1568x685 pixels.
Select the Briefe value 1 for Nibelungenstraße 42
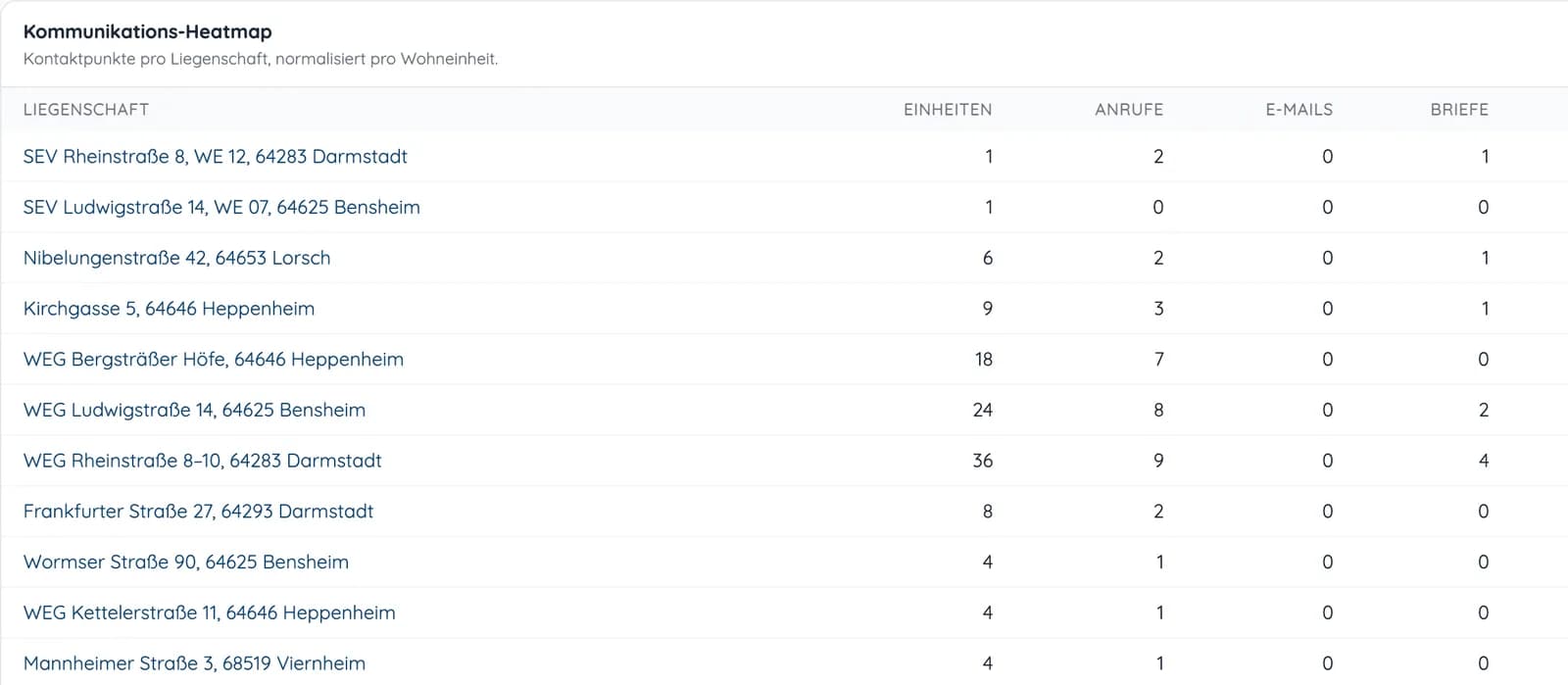1486,259
